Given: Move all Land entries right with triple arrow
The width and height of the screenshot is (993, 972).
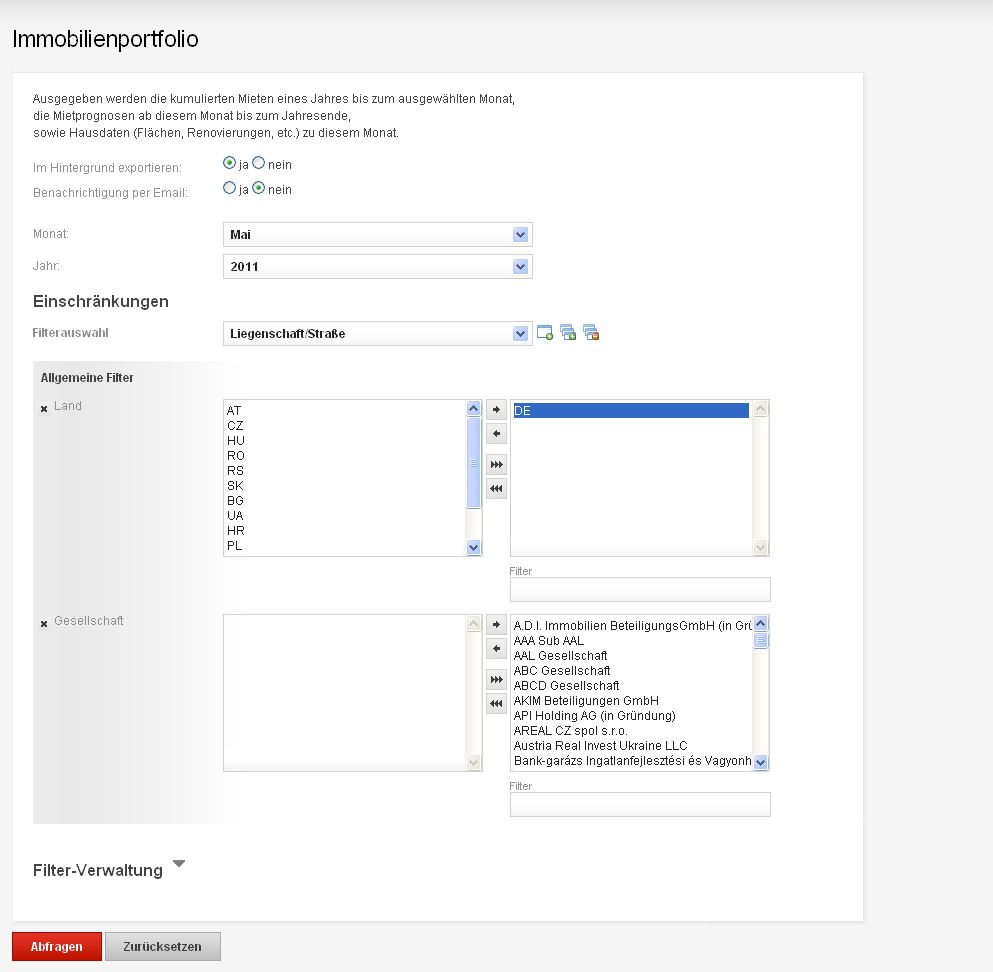Looking at the screenshot, I should (496, 465).
